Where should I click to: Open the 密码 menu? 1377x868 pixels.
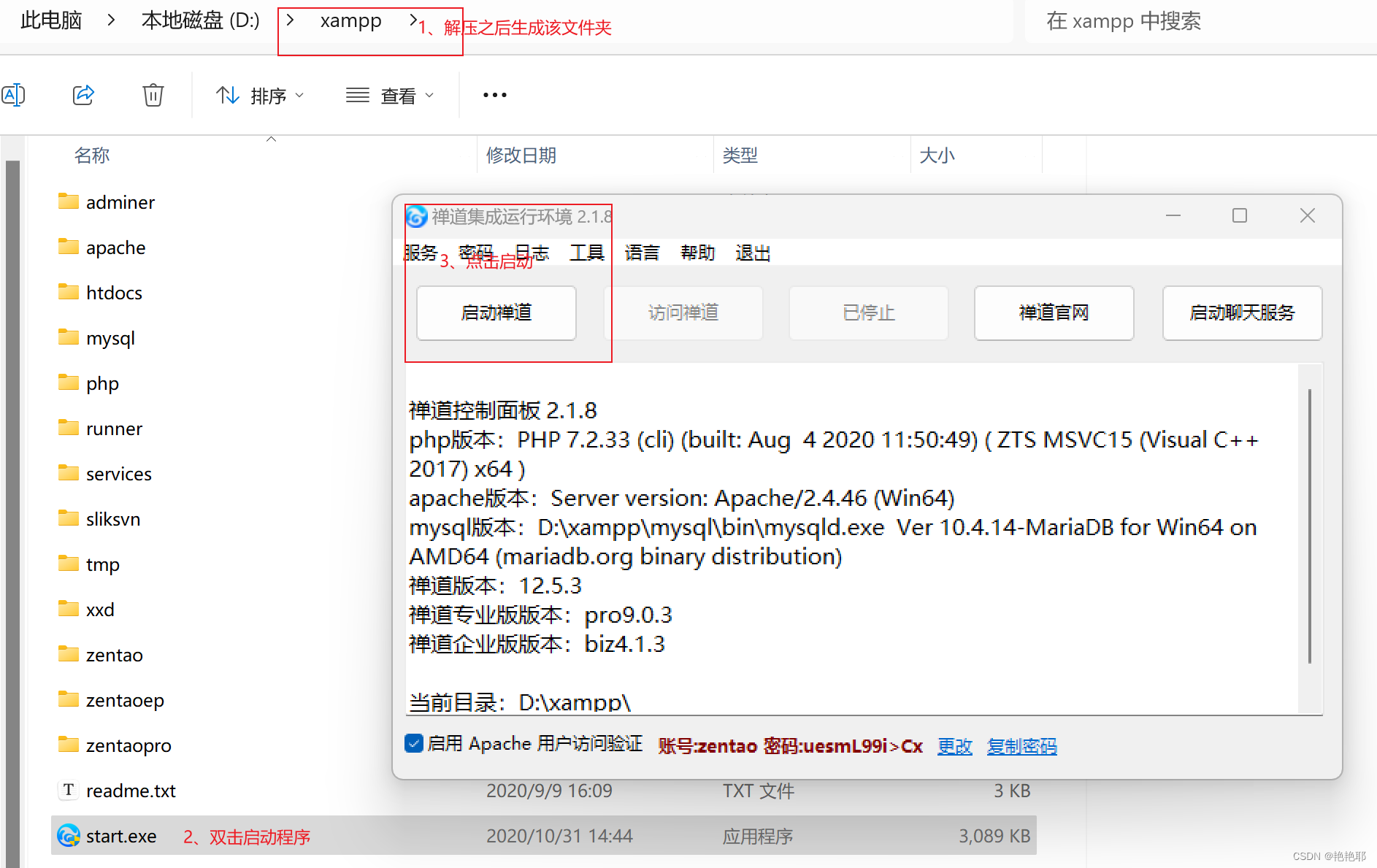(476, 253)
